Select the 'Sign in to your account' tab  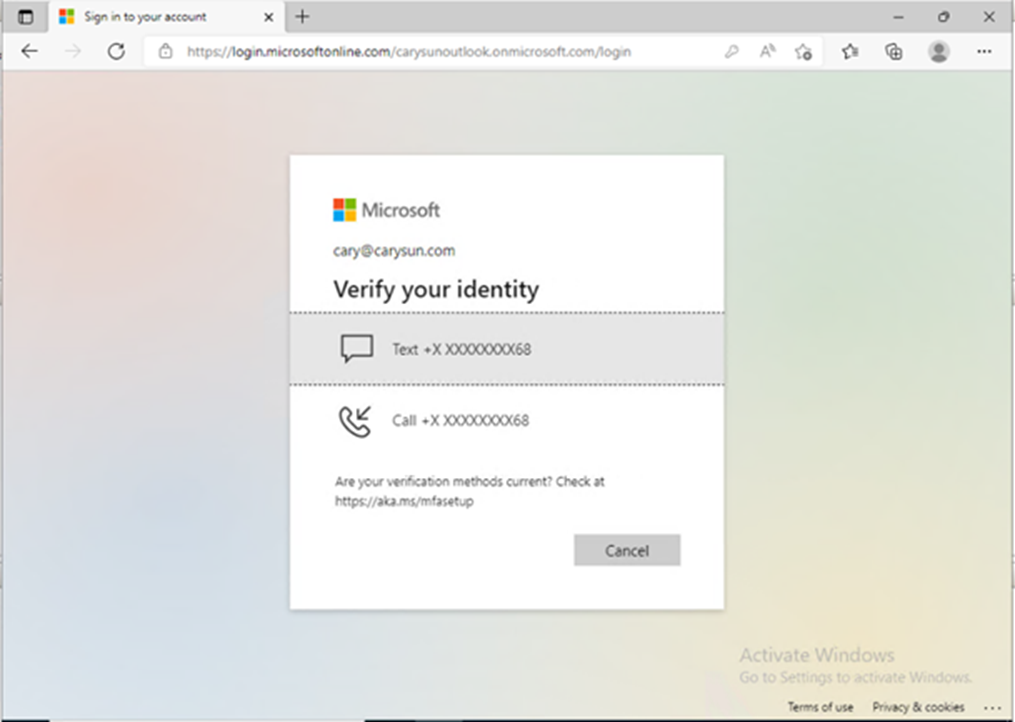tap(165, 17)
